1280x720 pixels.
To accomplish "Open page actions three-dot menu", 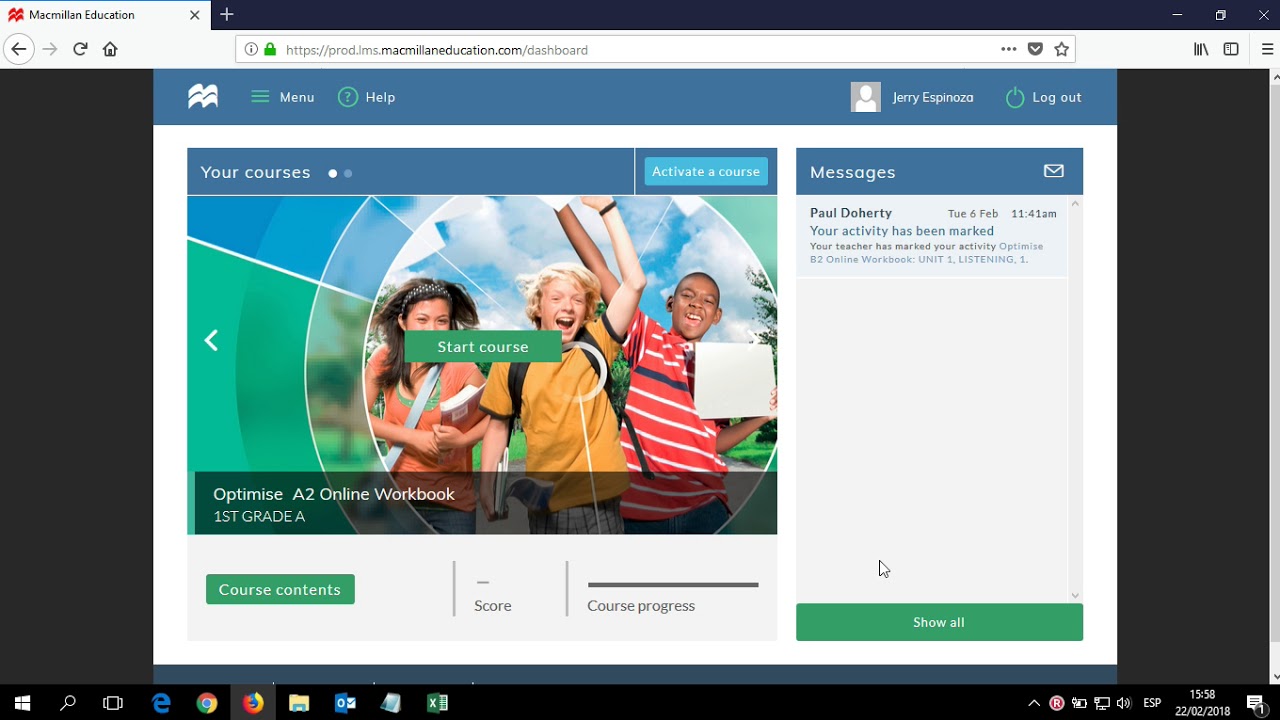I will tap(1009, 49).
